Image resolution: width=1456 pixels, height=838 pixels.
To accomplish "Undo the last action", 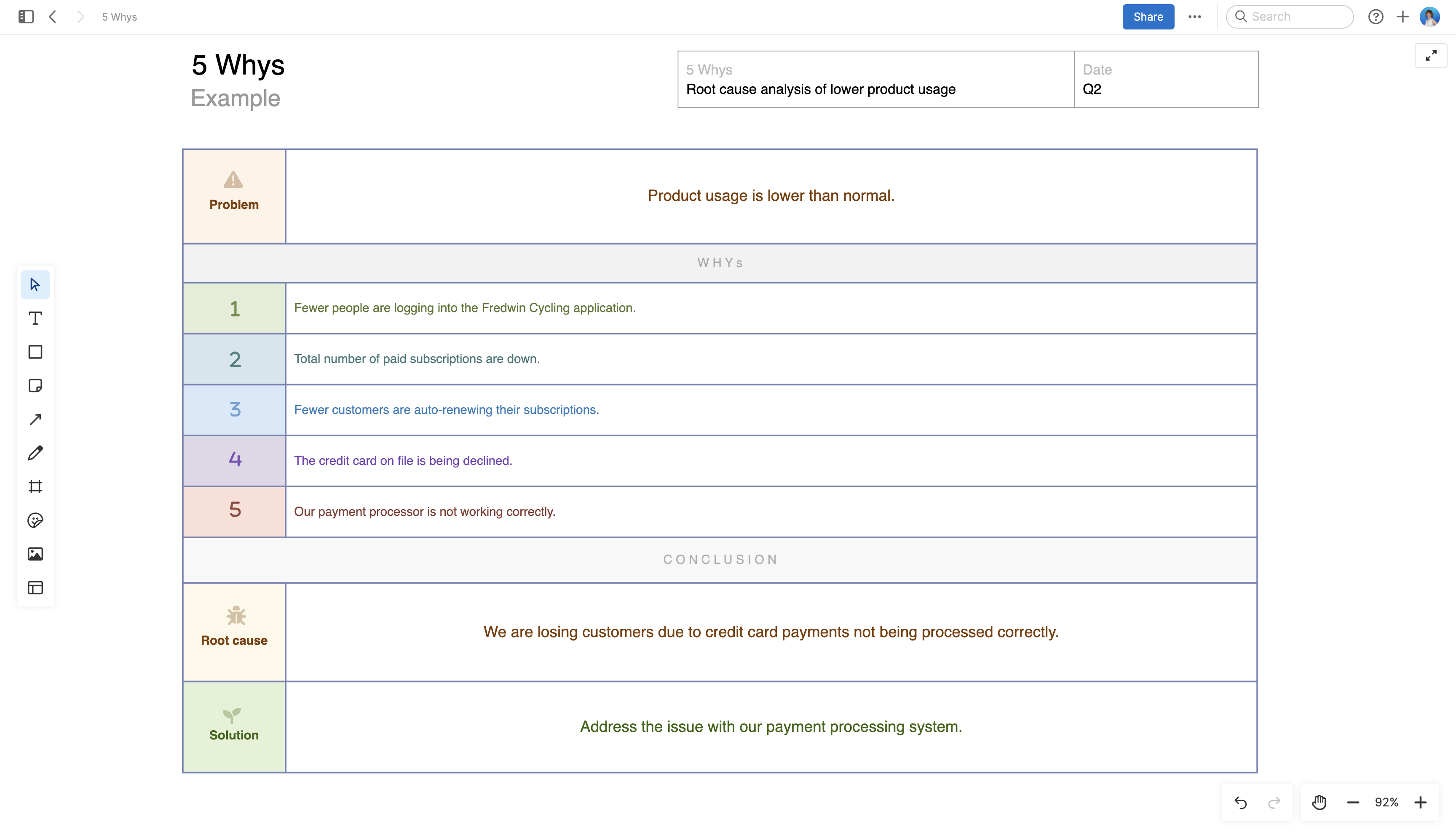I will pyautogui.click(x=1241, y=802).
